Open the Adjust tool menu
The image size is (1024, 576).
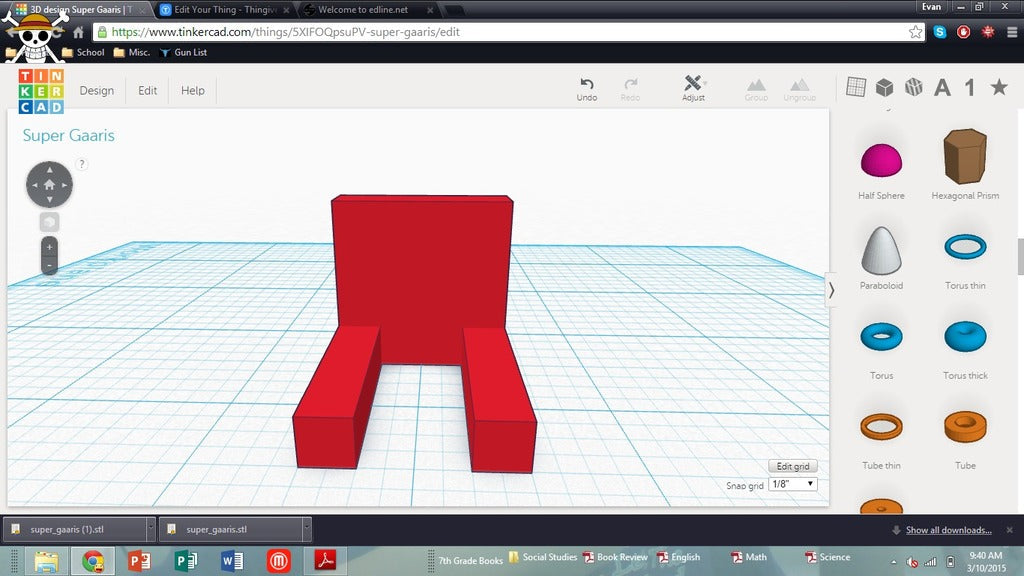(x=693, y=85)
